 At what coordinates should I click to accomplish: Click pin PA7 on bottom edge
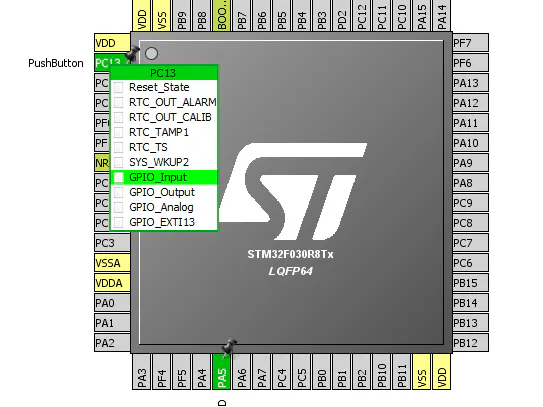[x=262, y=372]
